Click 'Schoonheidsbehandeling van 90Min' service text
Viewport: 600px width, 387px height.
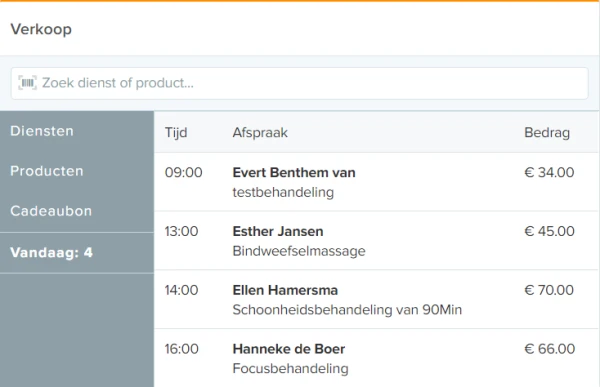coord(347,310)
